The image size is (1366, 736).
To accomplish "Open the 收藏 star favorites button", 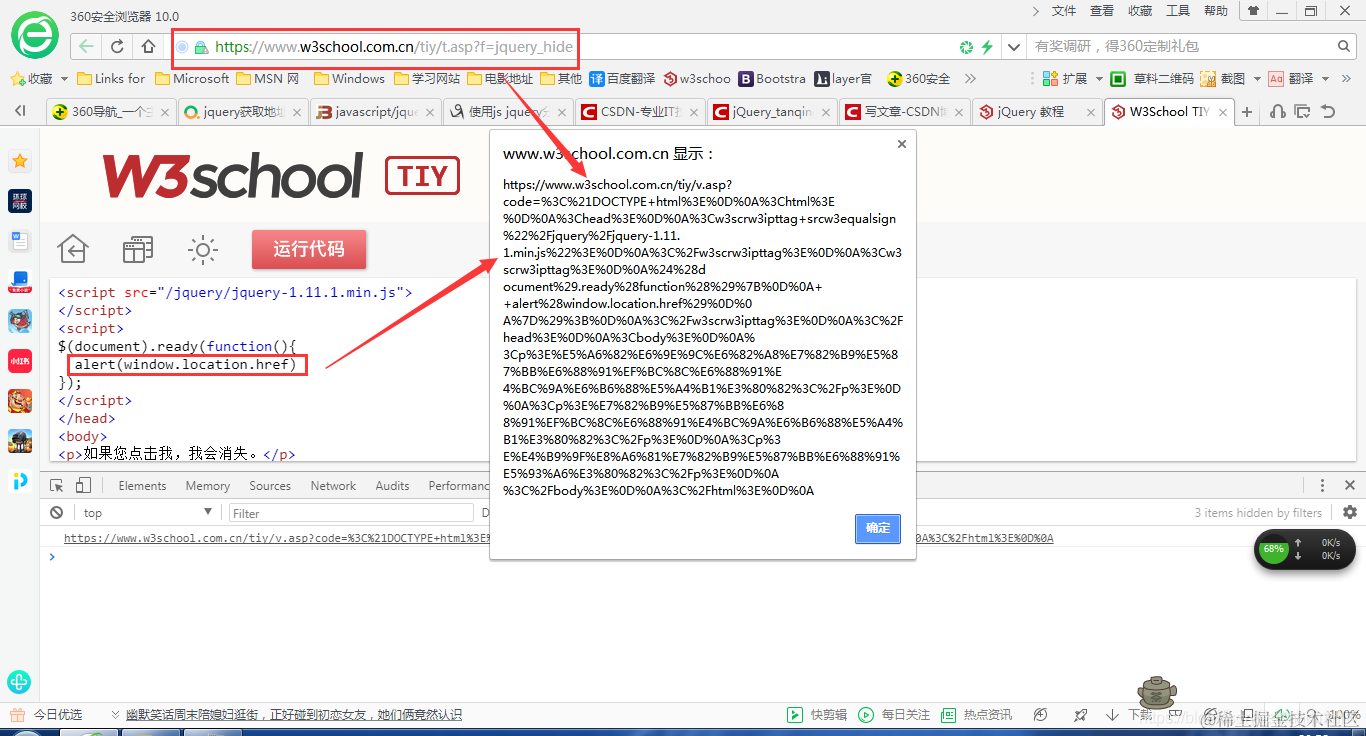I will click(x=32, y=78).
